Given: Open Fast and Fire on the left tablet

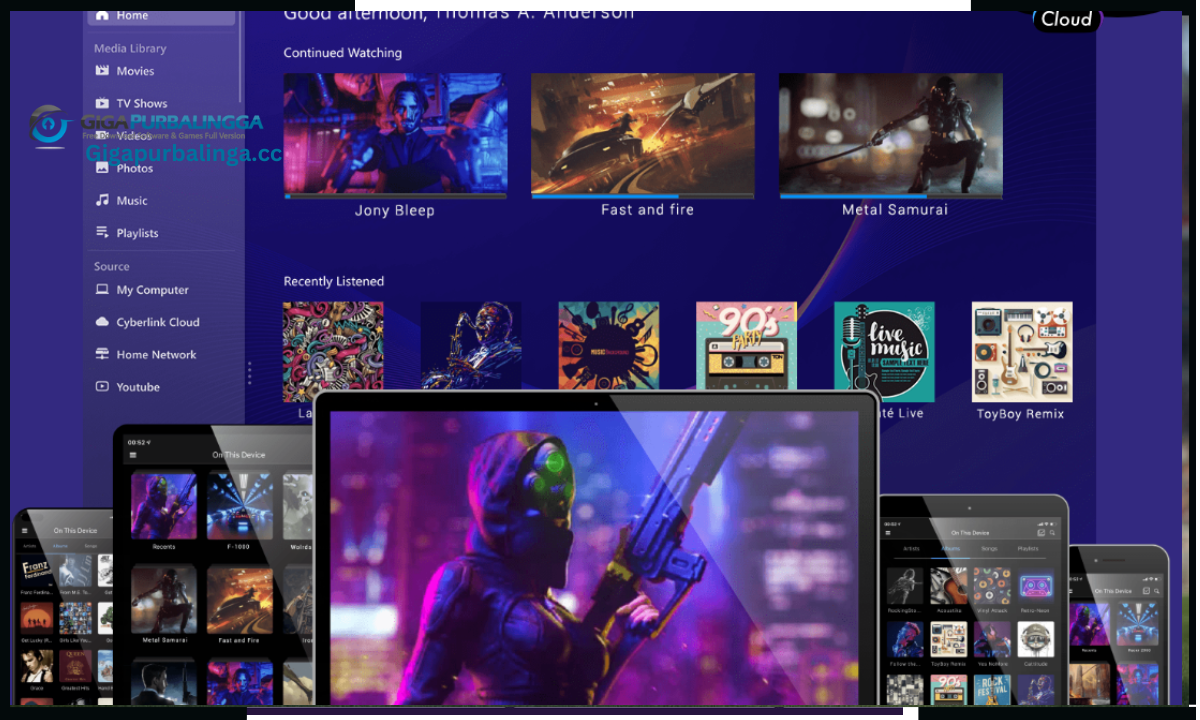Looking at the screenshot, I should [x=240, y=599].
